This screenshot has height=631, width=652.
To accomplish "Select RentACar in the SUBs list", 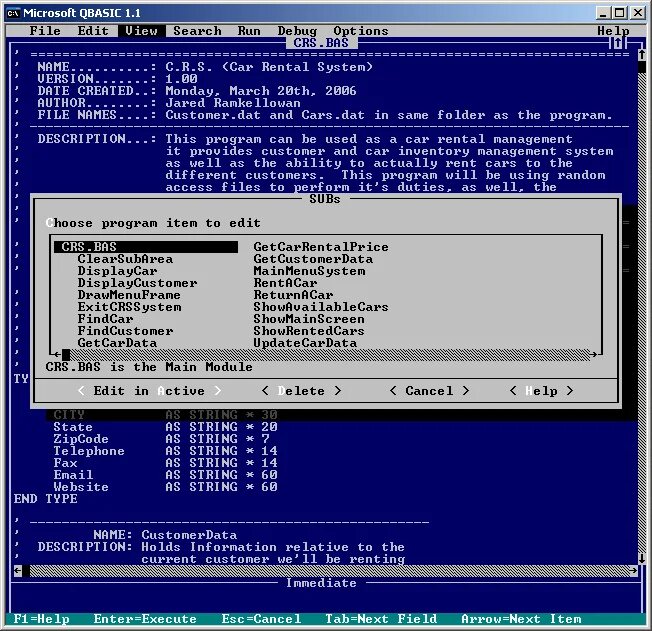I will (285, 283).
